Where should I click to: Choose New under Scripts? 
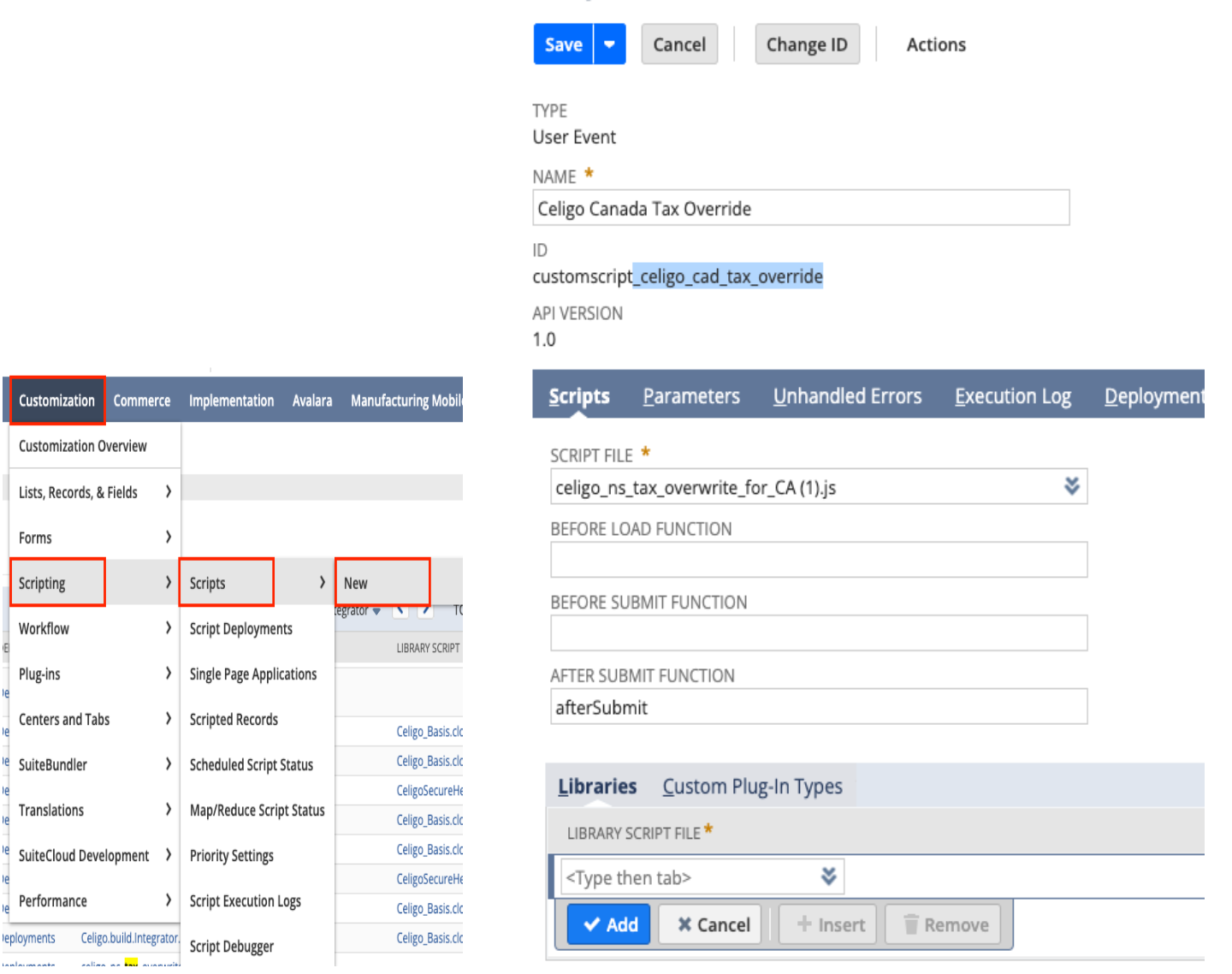coord(382,583)
